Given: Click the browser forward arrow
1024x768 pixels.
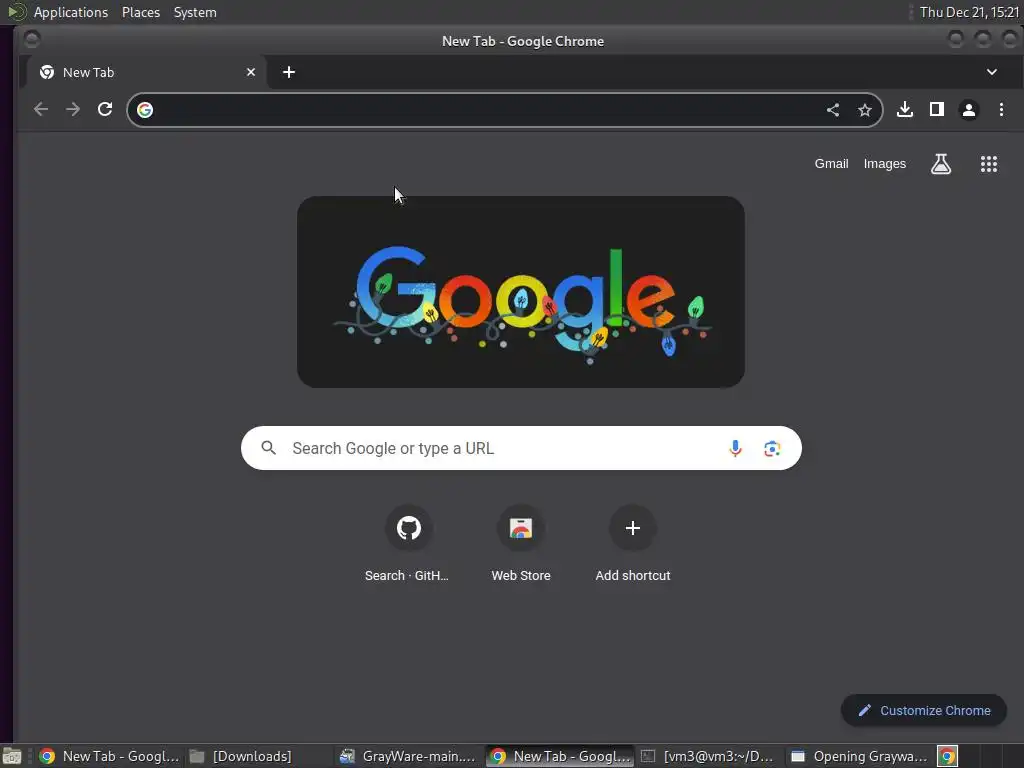Looking at the screenshot, I should [x=72, y=109].
